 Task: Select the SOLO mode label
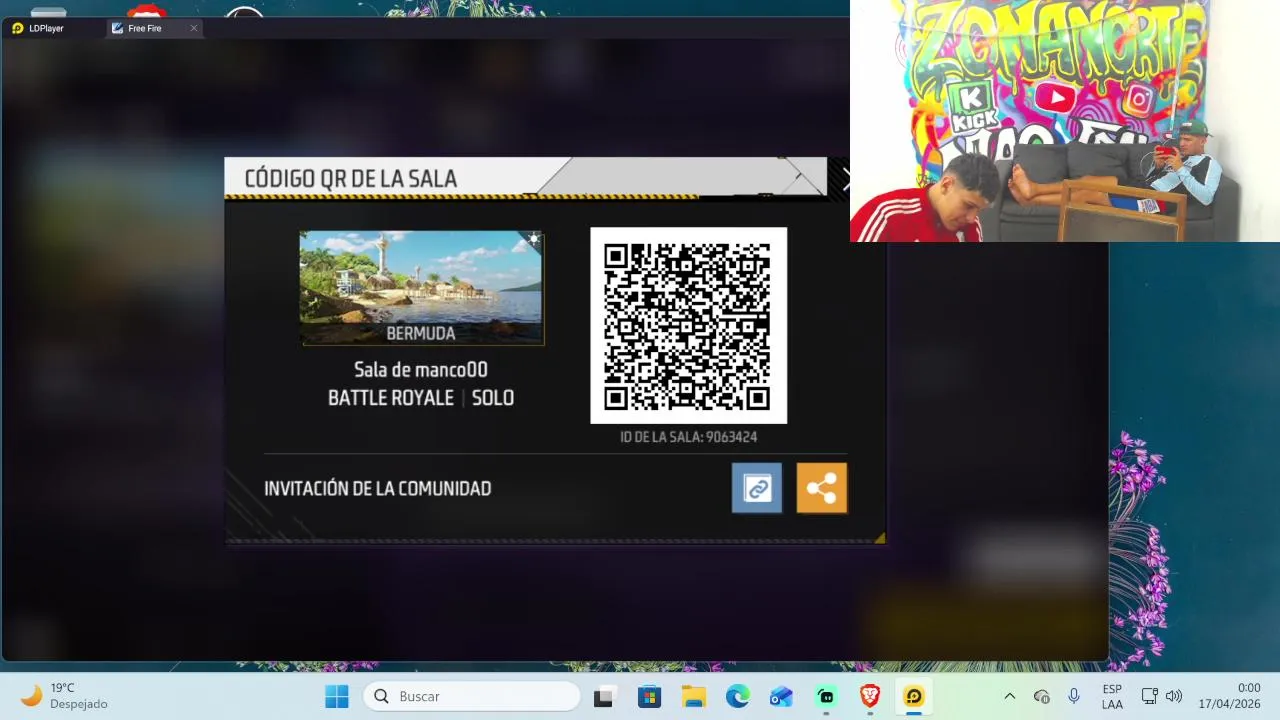pos(493,398)
